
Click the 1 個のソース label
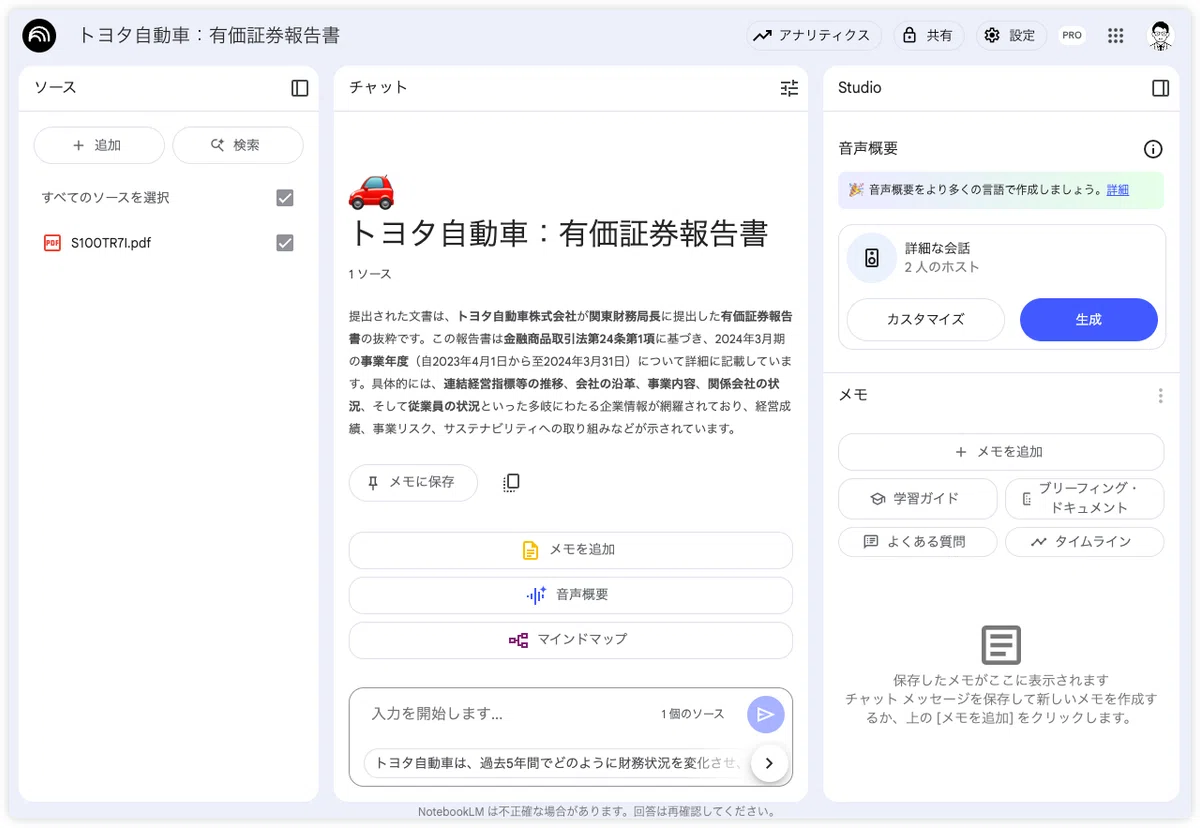[x=692, y=714]
